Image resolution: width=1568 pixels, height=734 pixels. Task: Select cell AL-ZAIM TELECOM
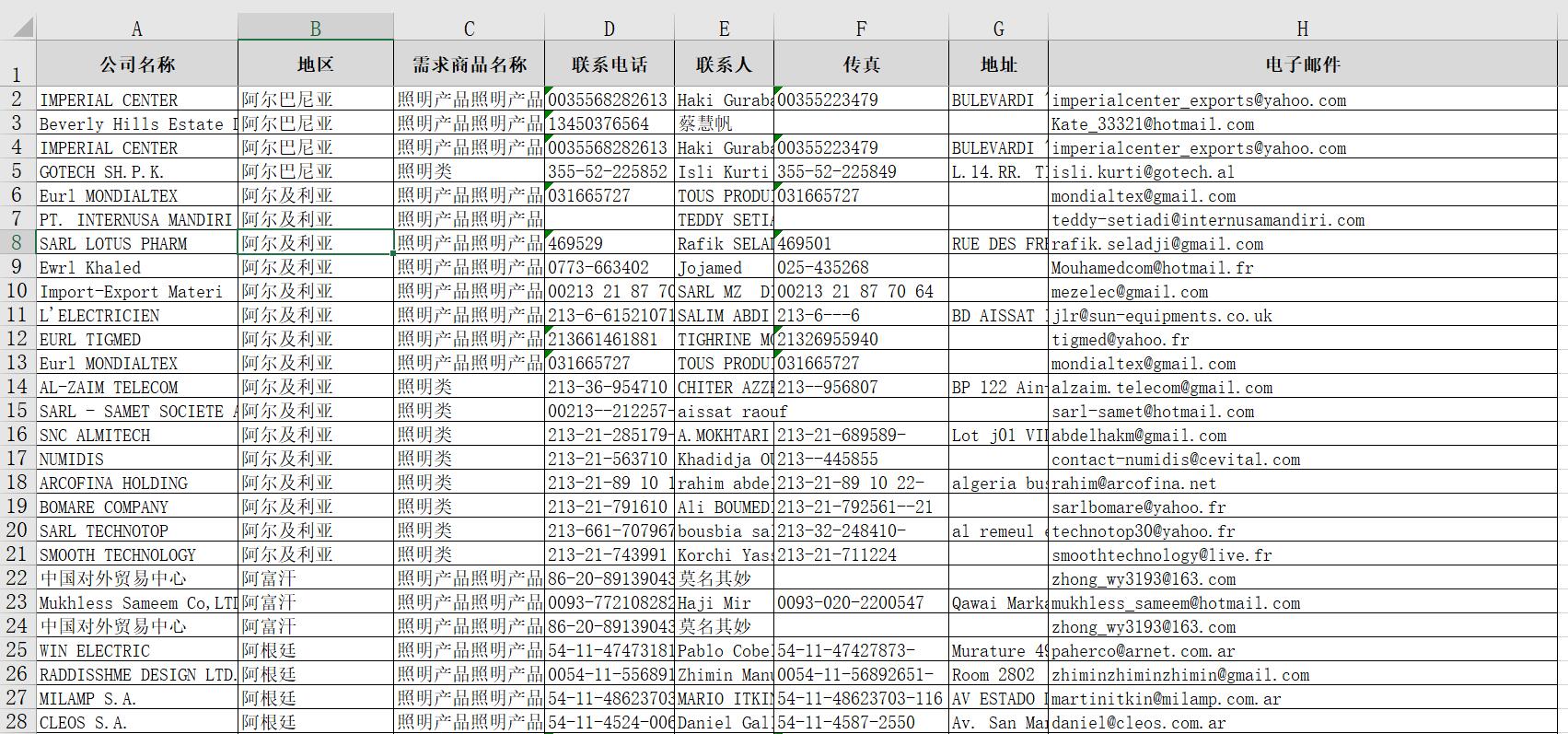137,387
